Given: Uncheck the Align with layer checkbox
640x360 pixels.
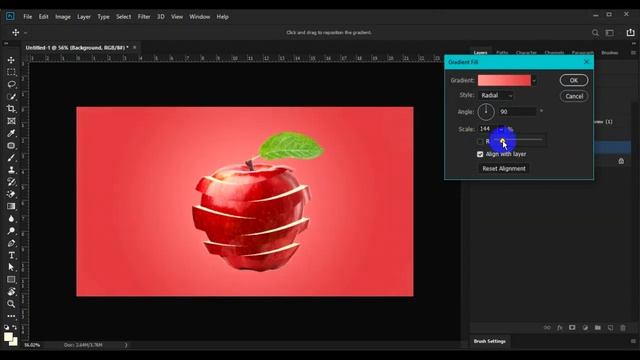Looking at the screenshot, I should click(x=480, y=154).
